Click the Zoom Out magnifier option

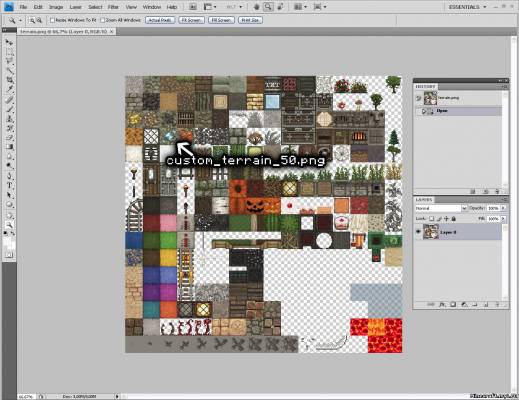pyautogui.click(x=39, y=20)
